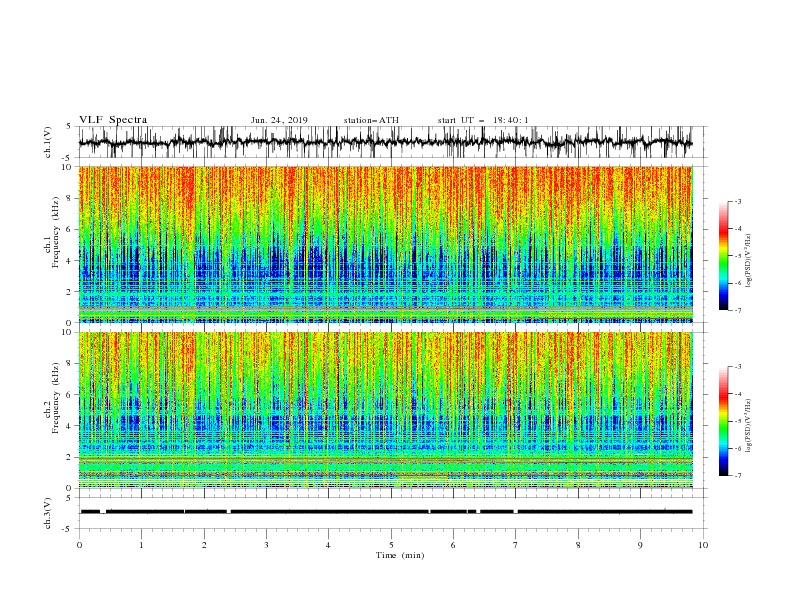Click the upper colorbar "-3" scale value

(738, 201)
